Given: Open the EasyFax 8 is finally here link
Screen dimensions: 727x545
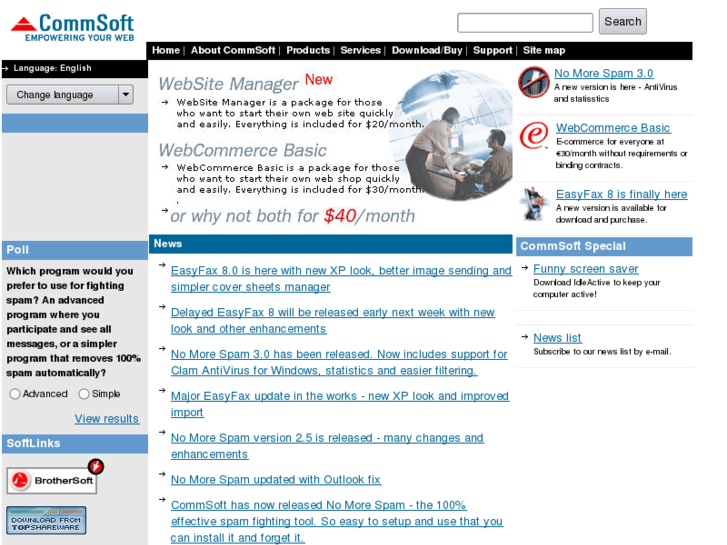Looking at the screenshot, I should click(x=621, y=194).
